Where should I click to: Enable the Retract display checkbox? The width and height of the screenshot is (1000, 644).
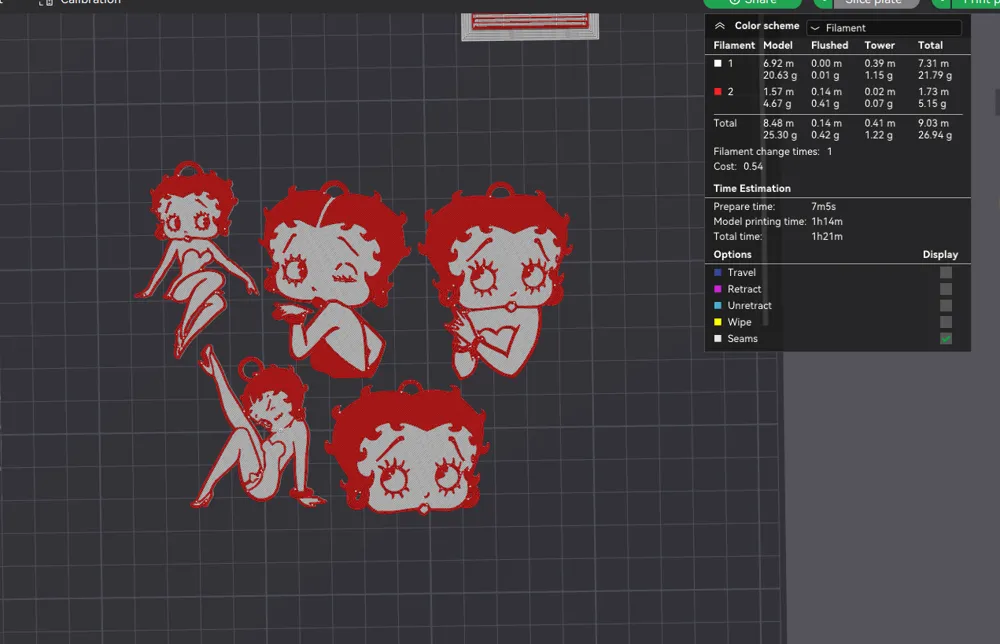coord(945,288)
